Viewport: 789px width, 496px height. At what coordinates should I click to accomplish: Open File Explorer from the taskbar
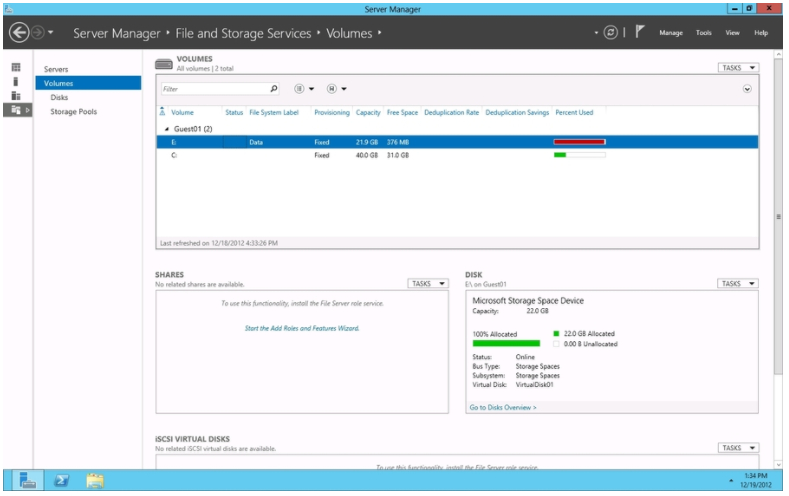(x=95, y=481)
